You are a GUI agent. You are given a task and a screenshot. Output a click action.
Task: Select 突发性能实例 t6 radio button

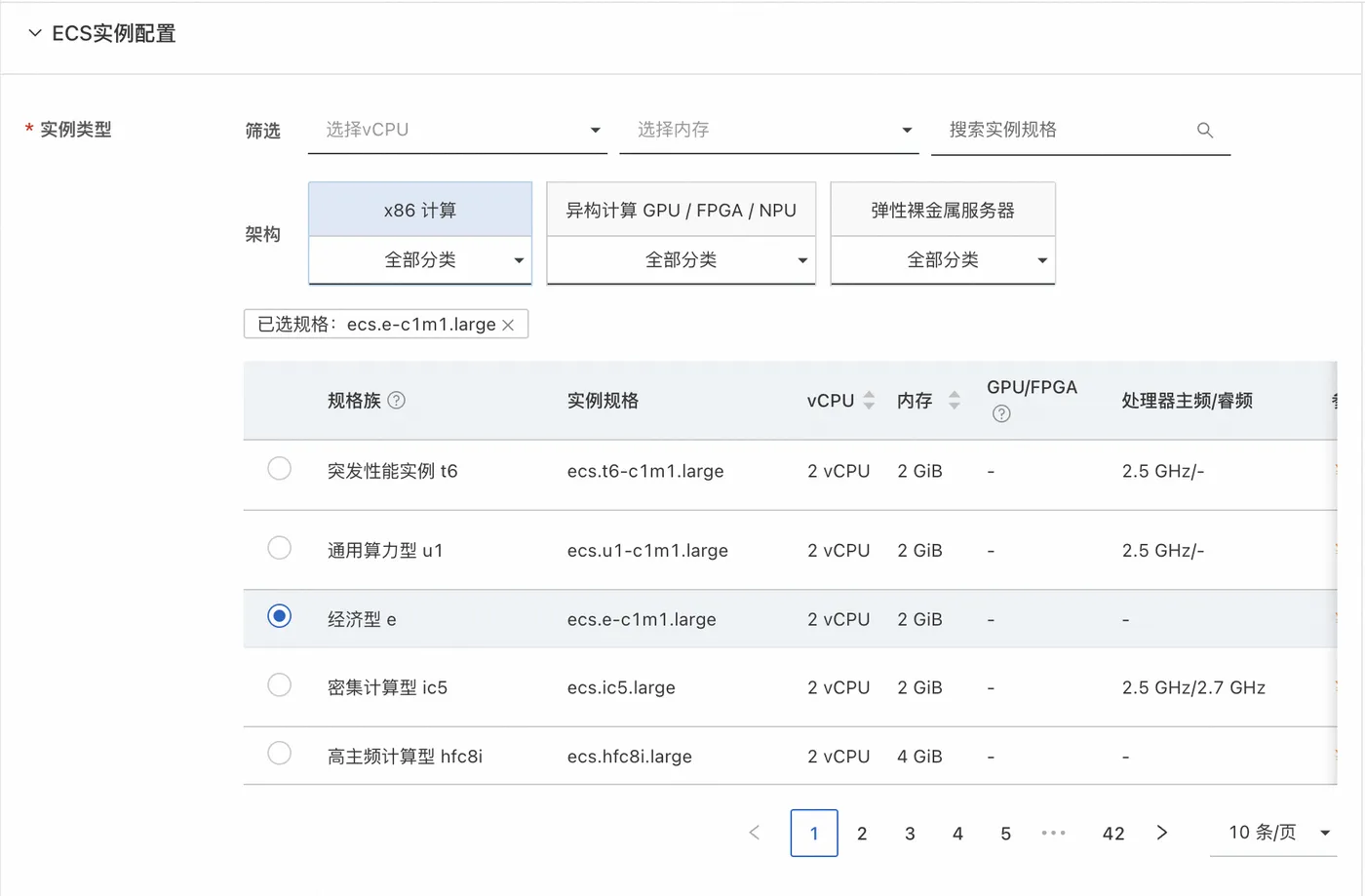click(x=280, y=469)
